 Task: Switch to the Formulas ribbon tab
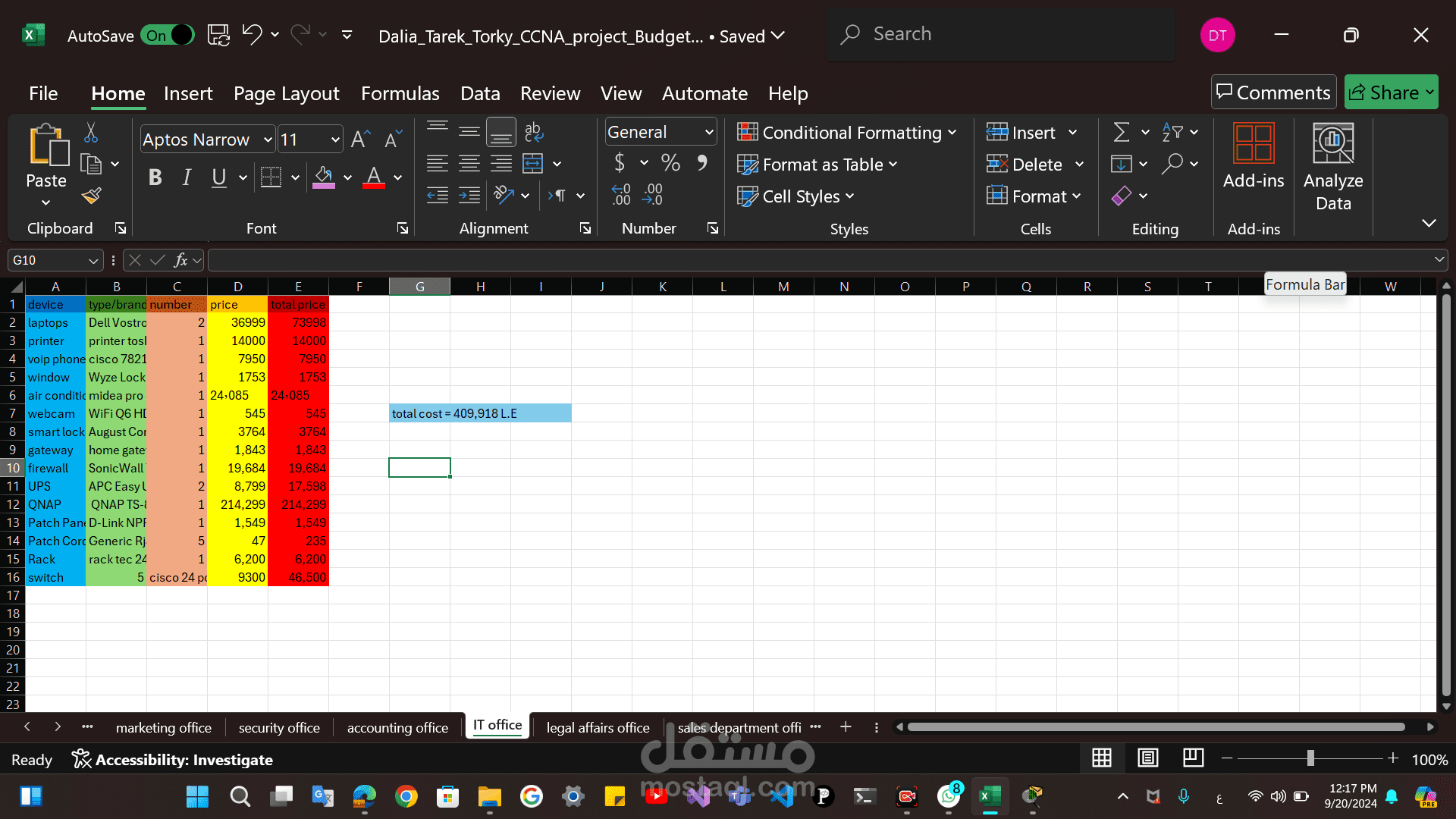click(400, 93)
